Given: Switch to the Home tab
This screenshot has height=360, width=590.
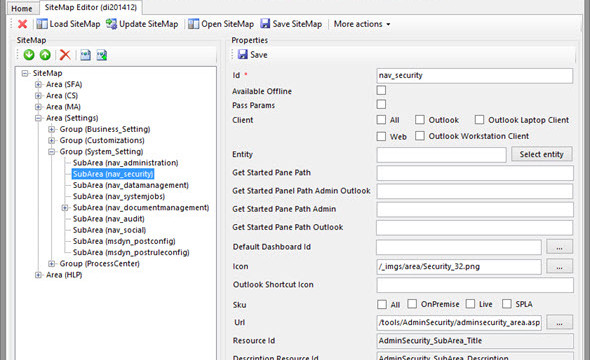Looking at the screenshot, I should (x=21, y=8).
